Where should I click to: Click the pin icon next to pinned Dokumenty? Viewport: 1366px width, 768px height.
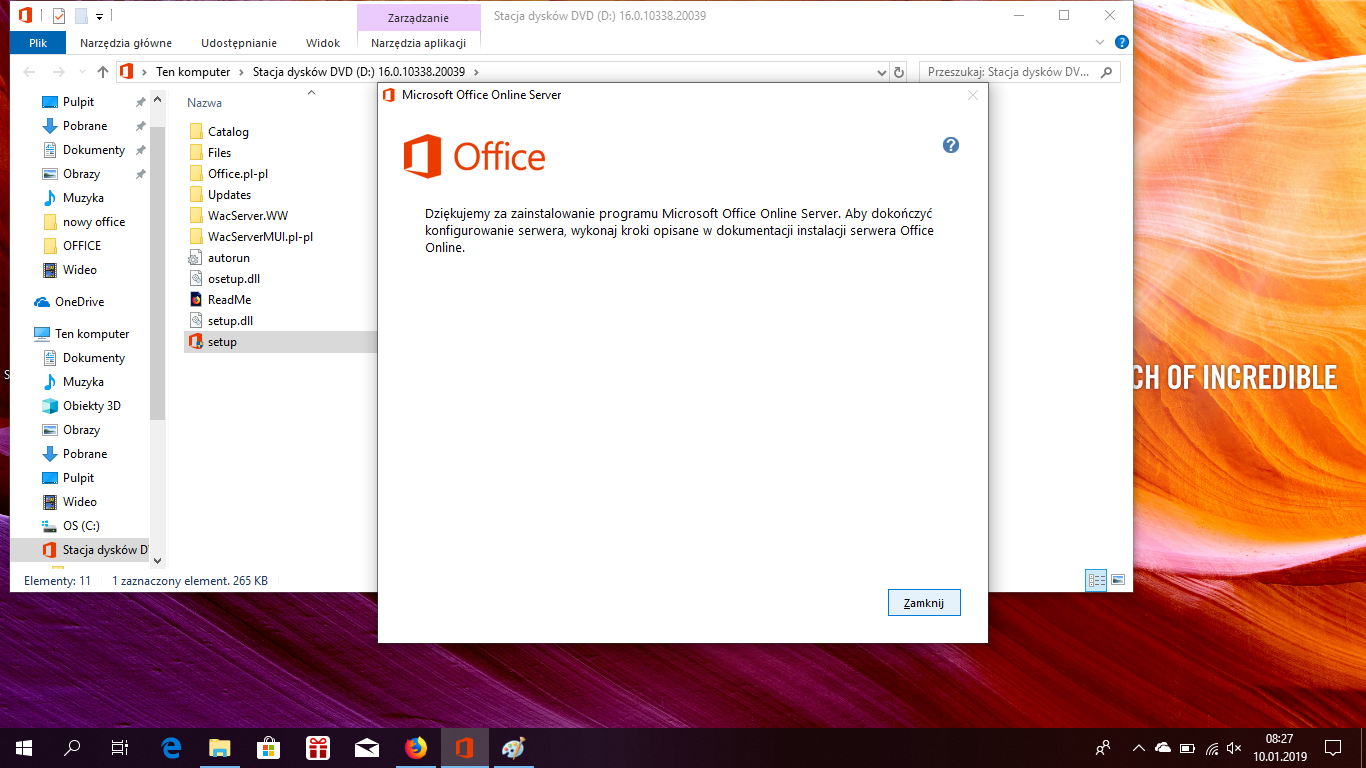(141, 150)
